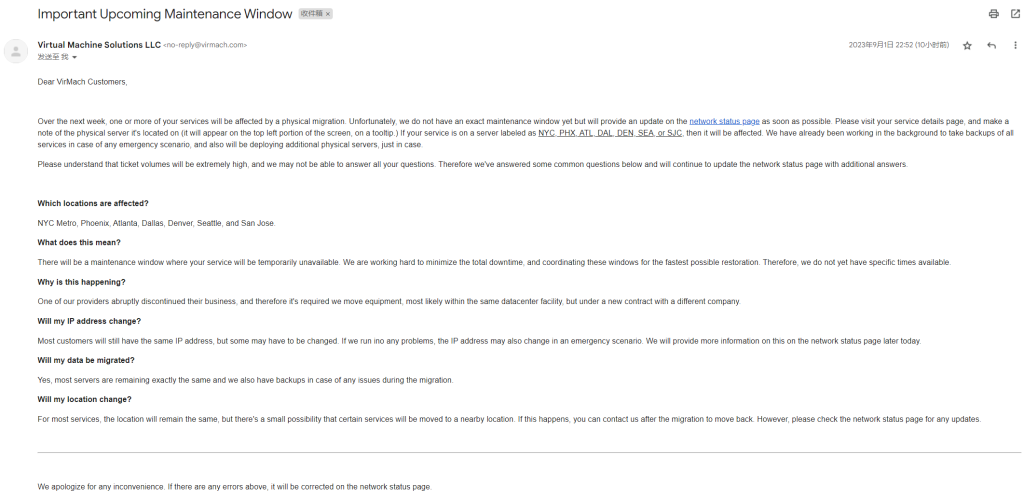The width and height of the screenshot is (1024, 500).
Task: Click the subject Important Upcoming Maintenance Window
Action: (x=165, y=14)
